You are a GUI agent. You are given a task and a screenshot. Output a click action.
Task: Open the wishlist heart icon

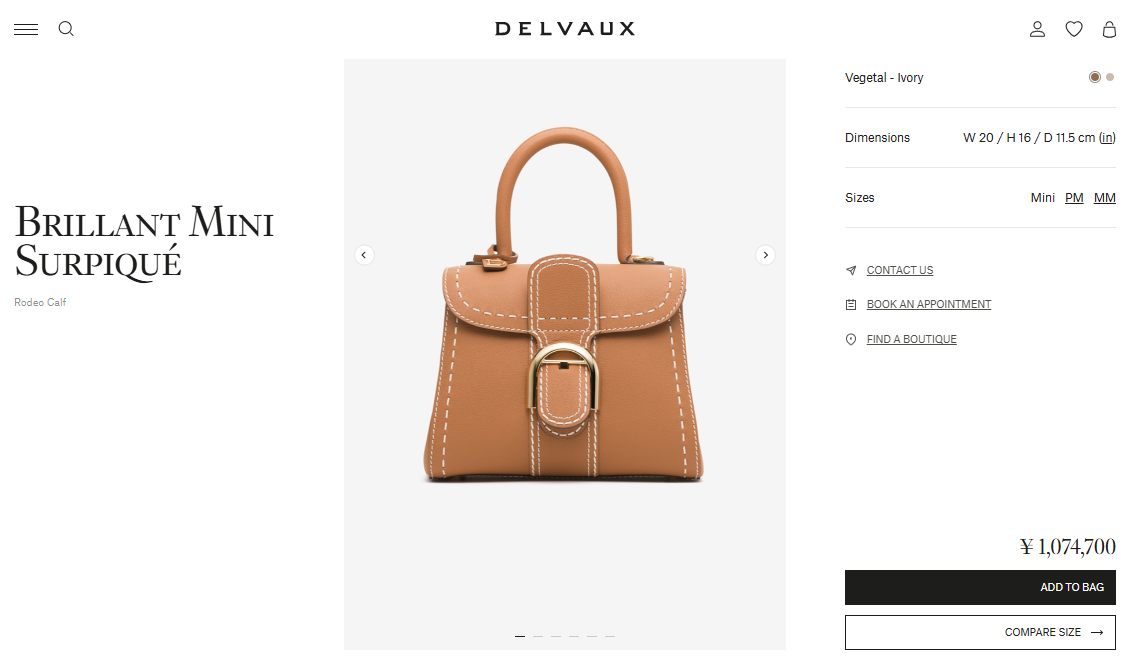(1074, 29)
